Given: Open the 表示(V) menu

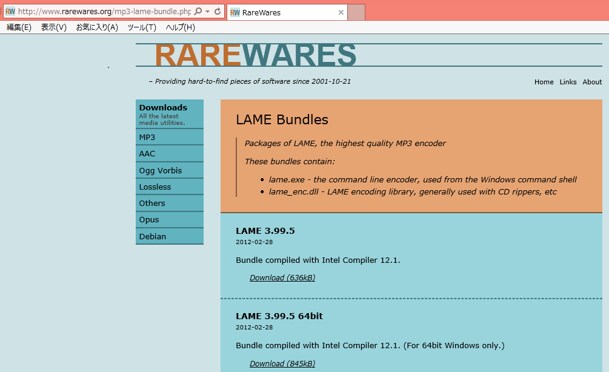Looking at the screenshot, I should [x=54, y=27].
